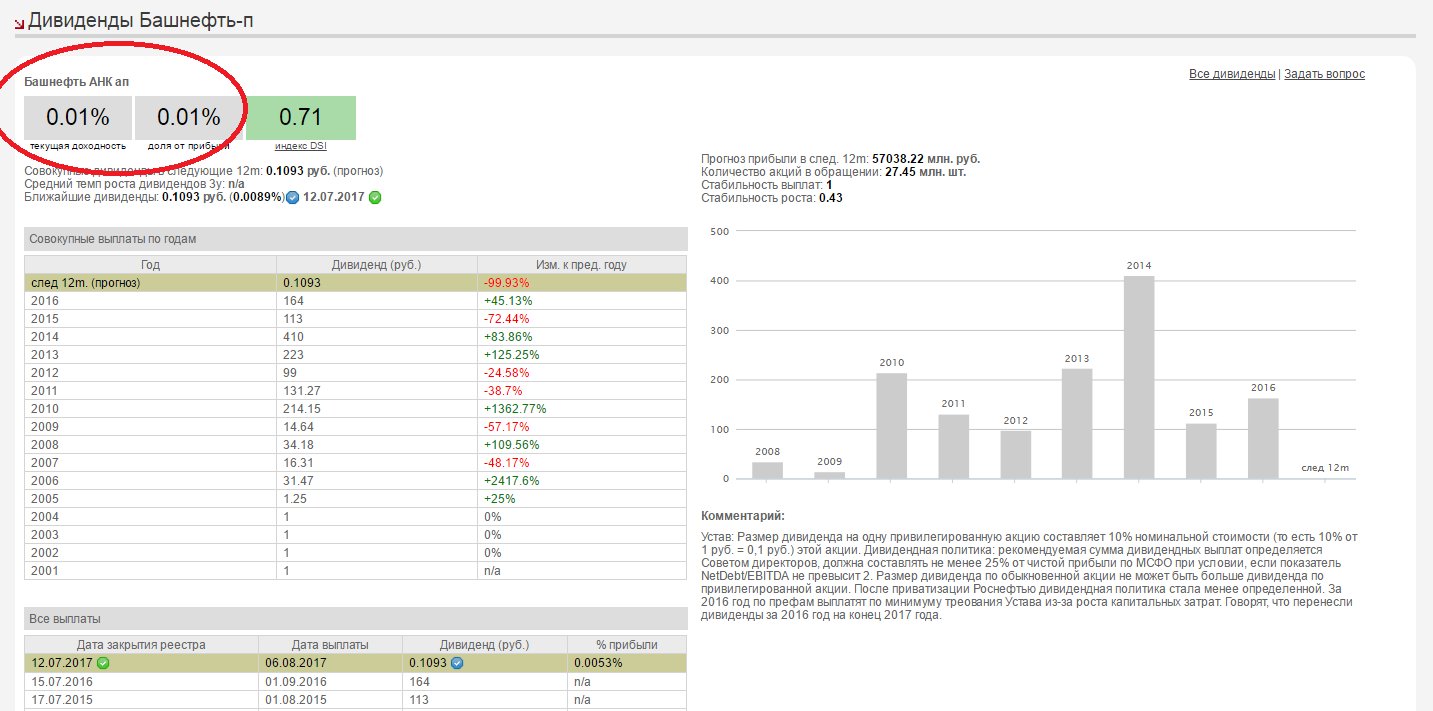Click the 2016 year cell in yearly table
This screenshot has width=1433, height=711.
[150, 301]
